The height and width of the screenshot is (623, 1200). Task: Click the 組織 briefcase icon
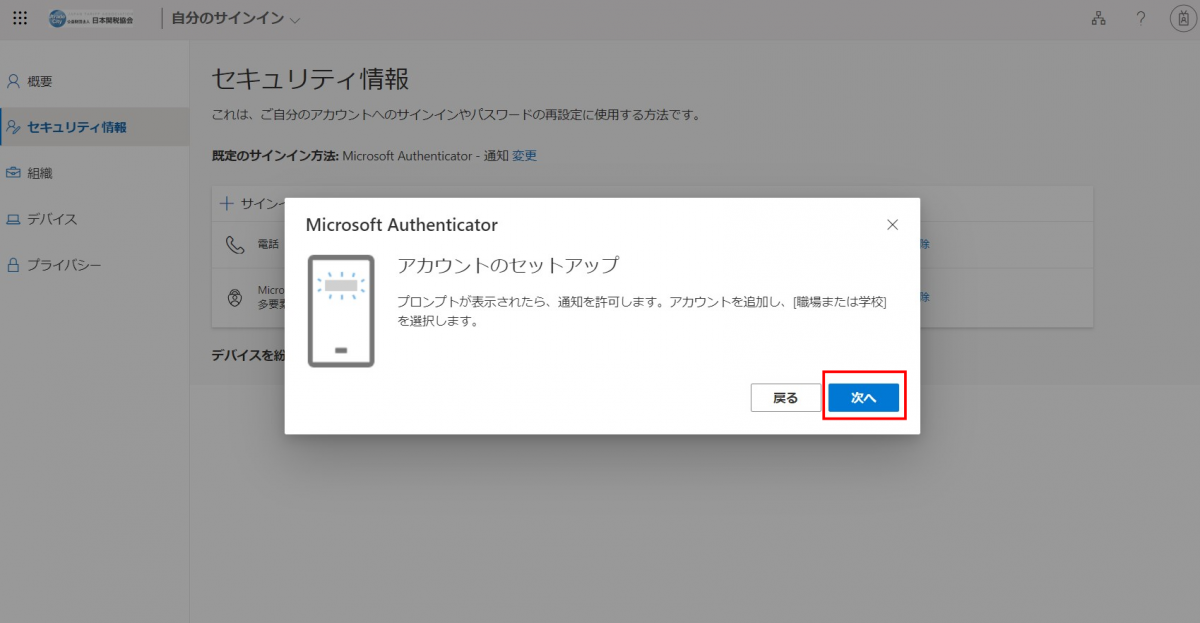(13, 173)
